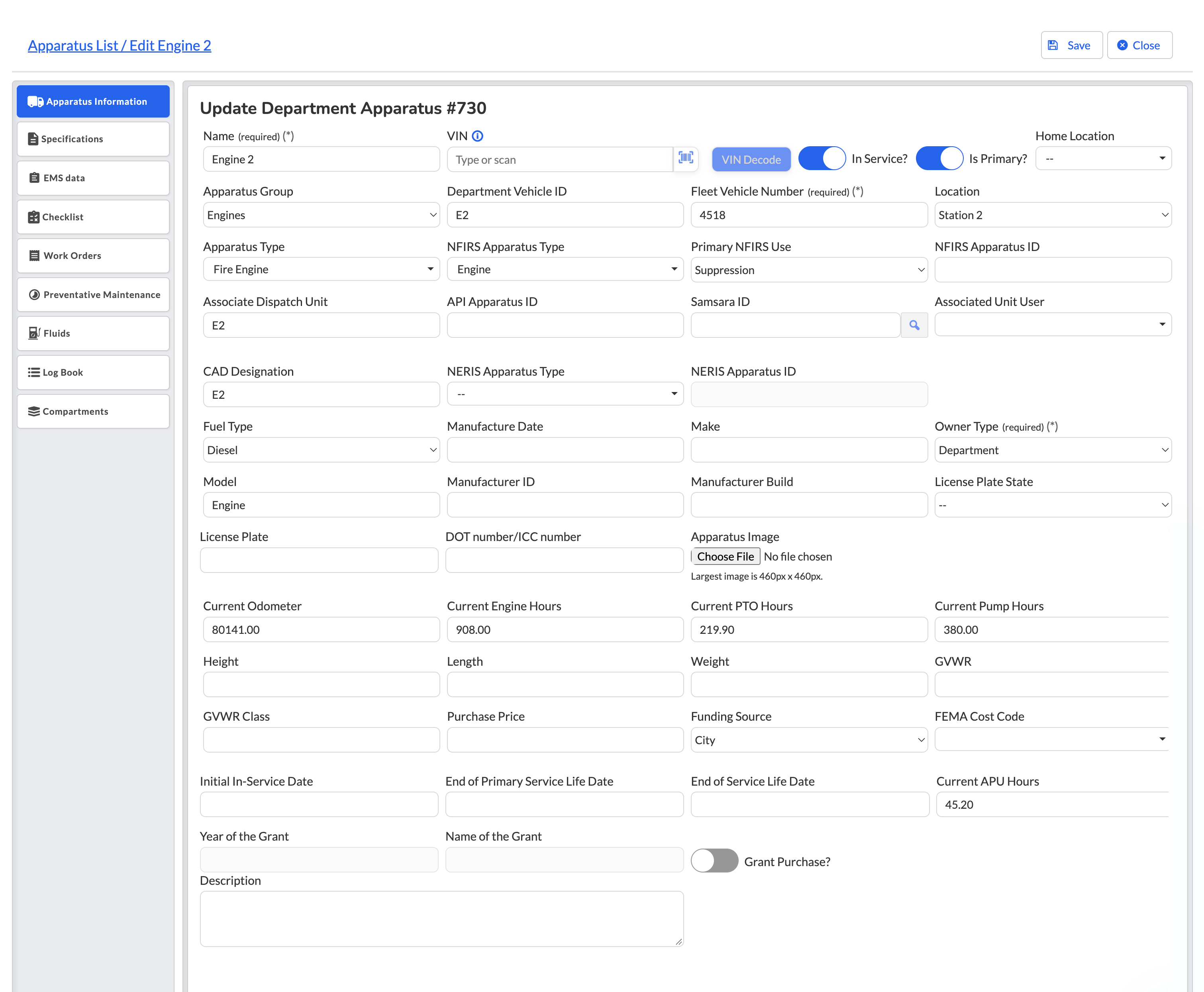Open the Location dropdown showing Station 2
Viewport: 1204px width, 992px height.
click(x=1053, y=215)
